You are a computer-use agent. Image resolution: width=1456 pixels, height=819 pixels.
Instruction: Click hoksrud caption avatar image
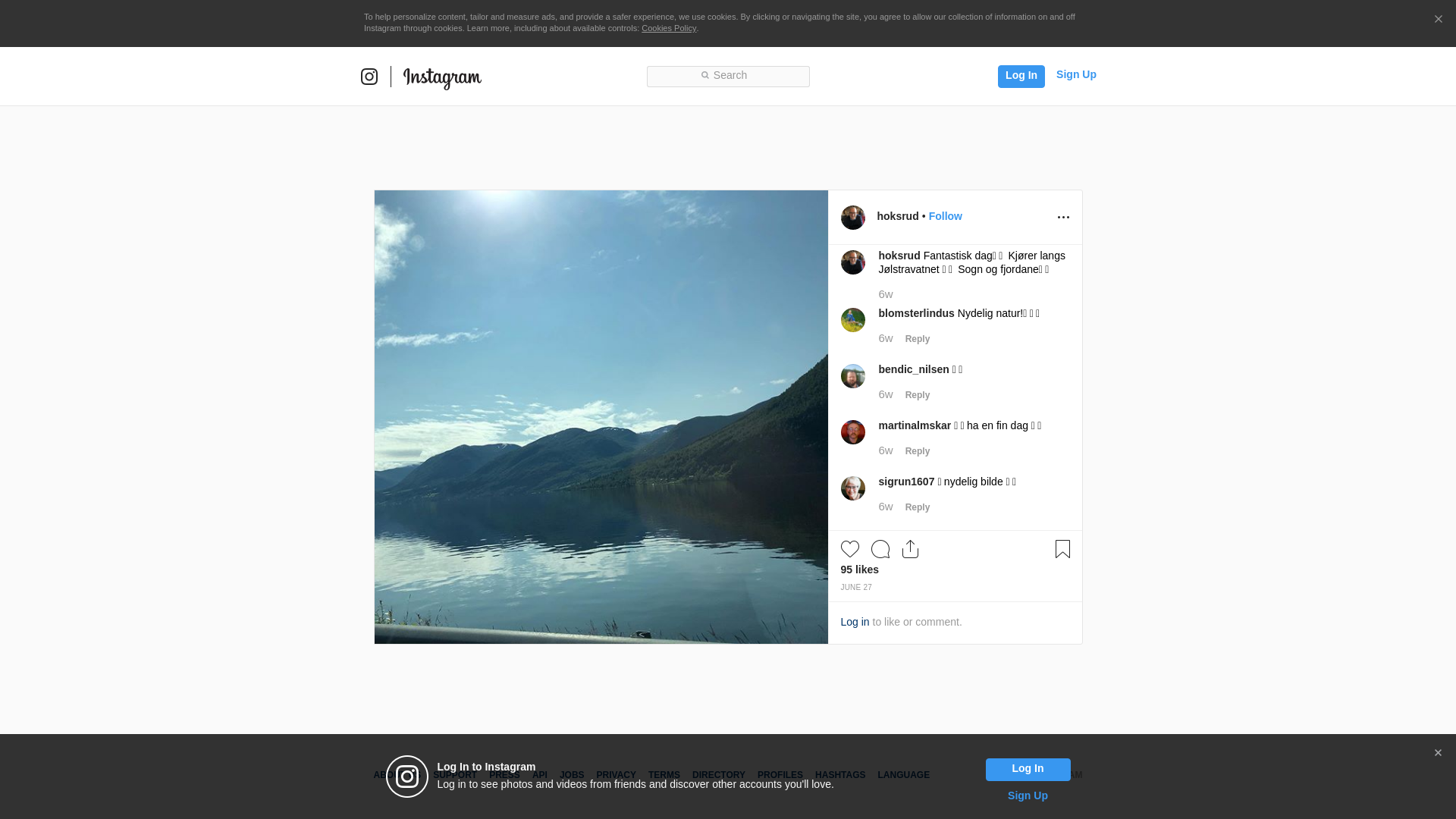[x=852, y=262]
